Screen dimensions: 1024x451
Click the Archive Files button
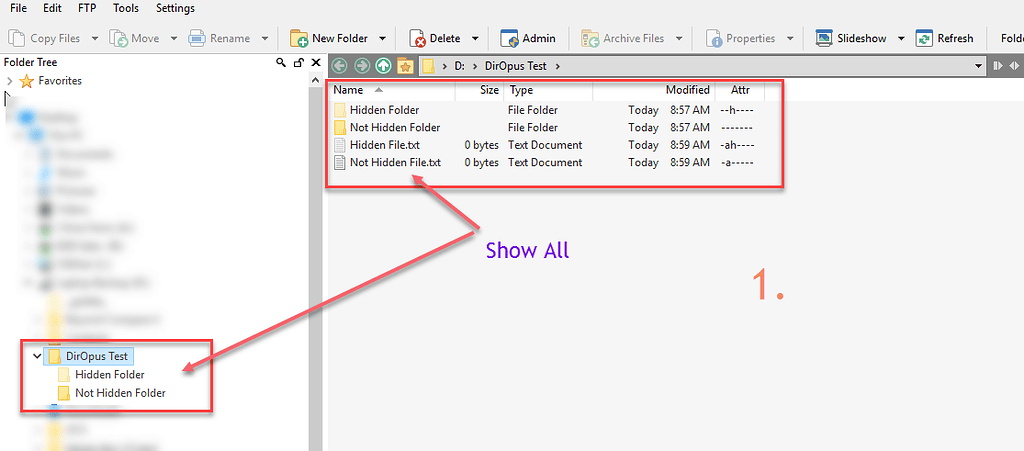(624, 38)
